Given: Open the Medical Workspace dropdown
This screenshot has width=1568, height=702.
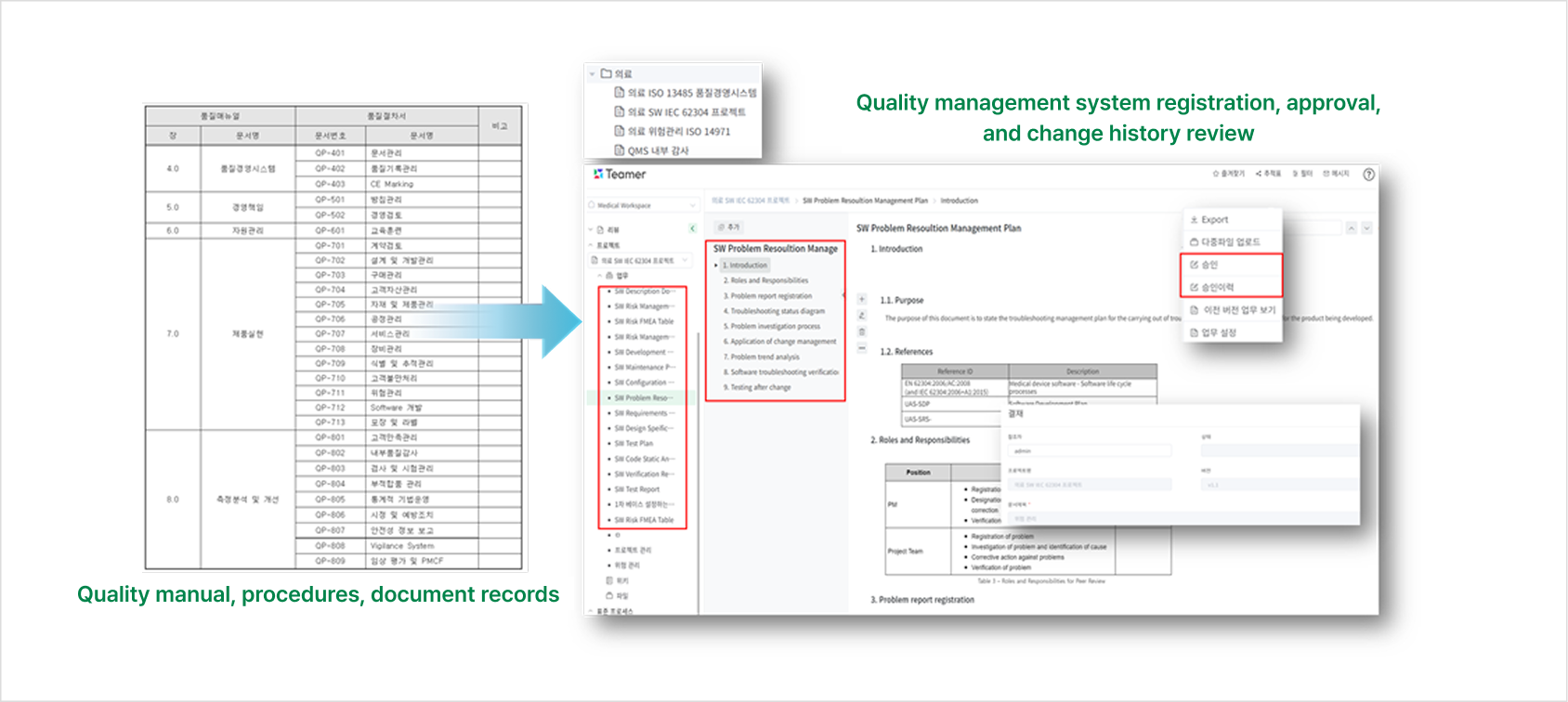Looking at the screenshot, I should pyautogui.click(x=642, y=205).
